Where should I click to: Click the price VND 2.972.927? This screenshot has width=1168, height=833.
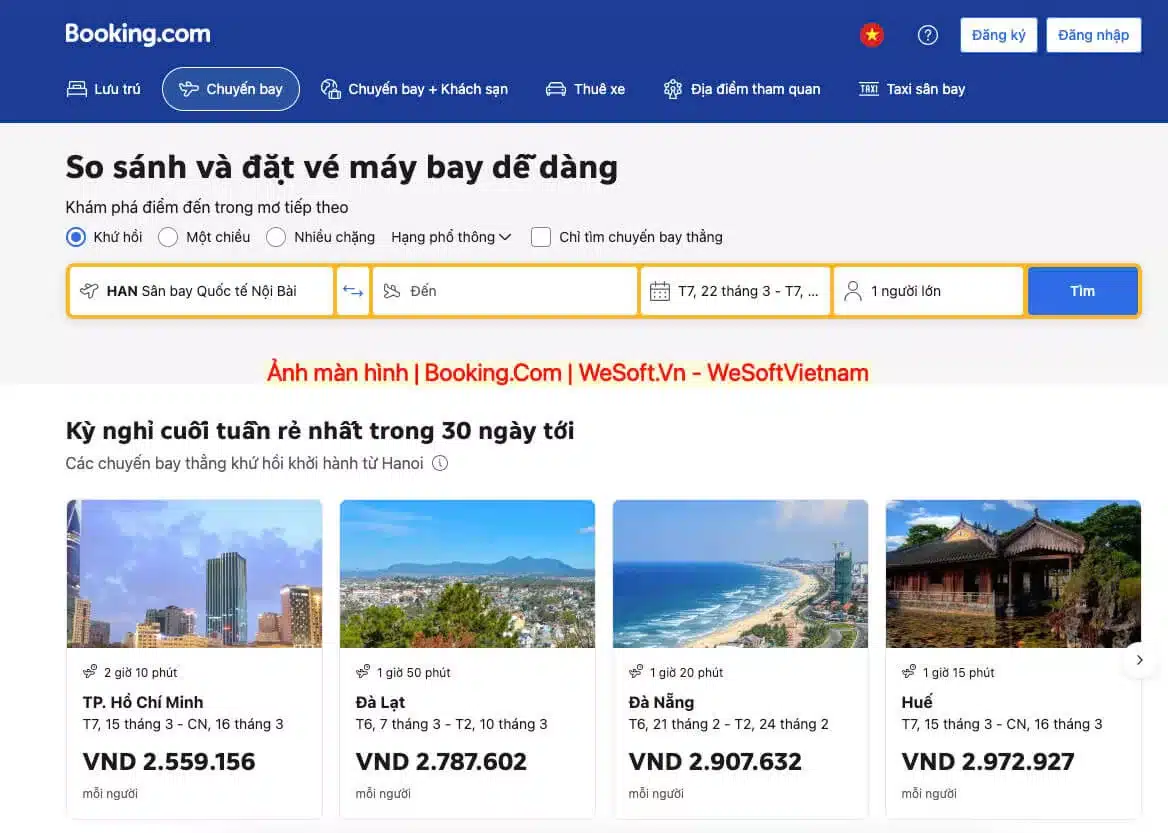988,761
